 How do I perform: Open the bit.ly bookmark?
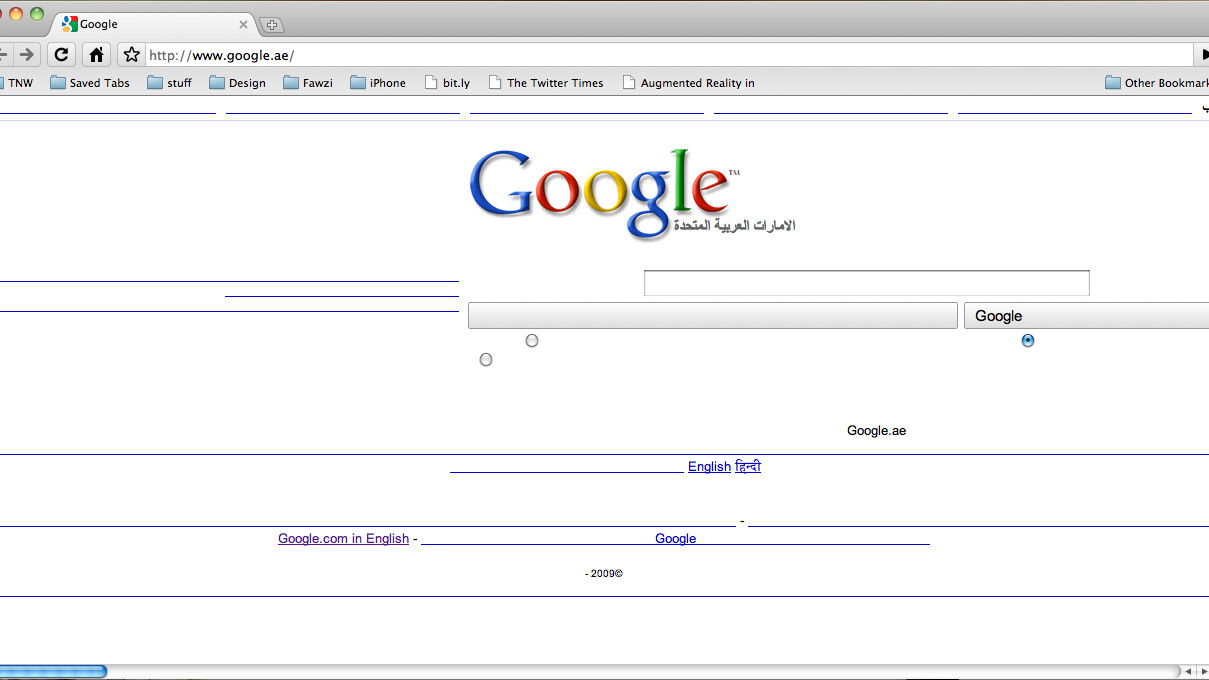[447, 83]
